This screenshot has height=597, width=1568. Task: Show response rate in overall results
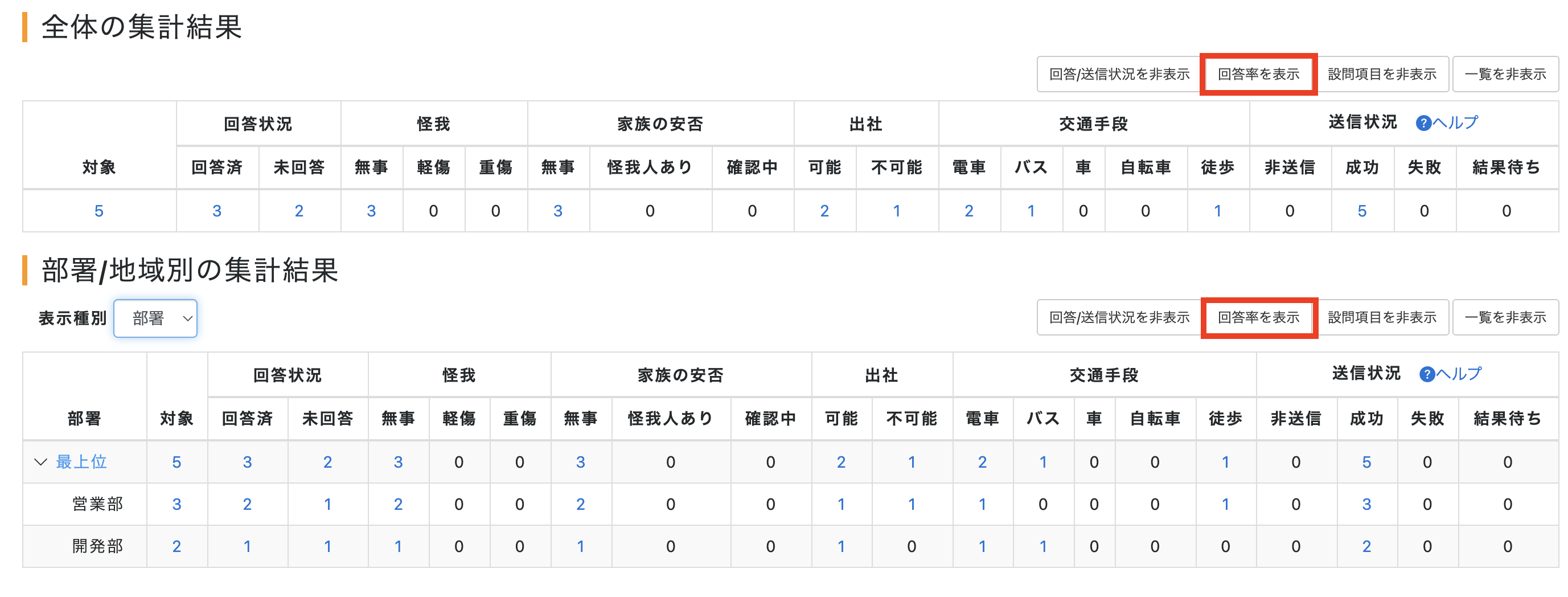point(1258,74)
